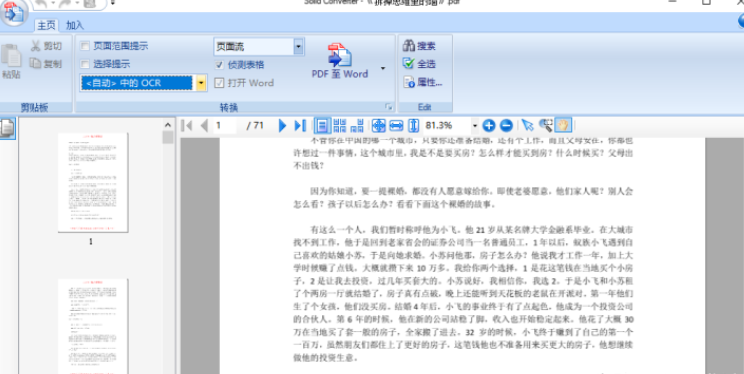Toggle the 选择提示 checkbox
This screenshot has height=374, width=744.
pyautogui.click(x=85, y=64)
